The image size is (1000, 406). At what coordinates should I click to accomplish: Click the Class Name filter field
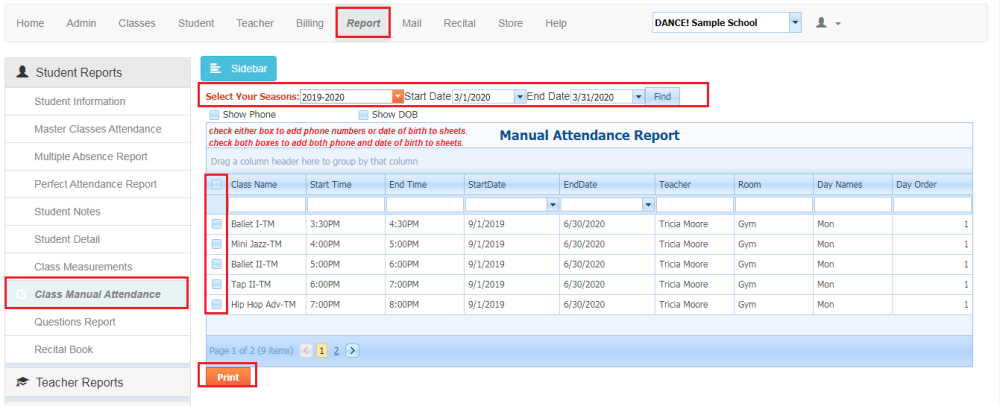[266, 205]
